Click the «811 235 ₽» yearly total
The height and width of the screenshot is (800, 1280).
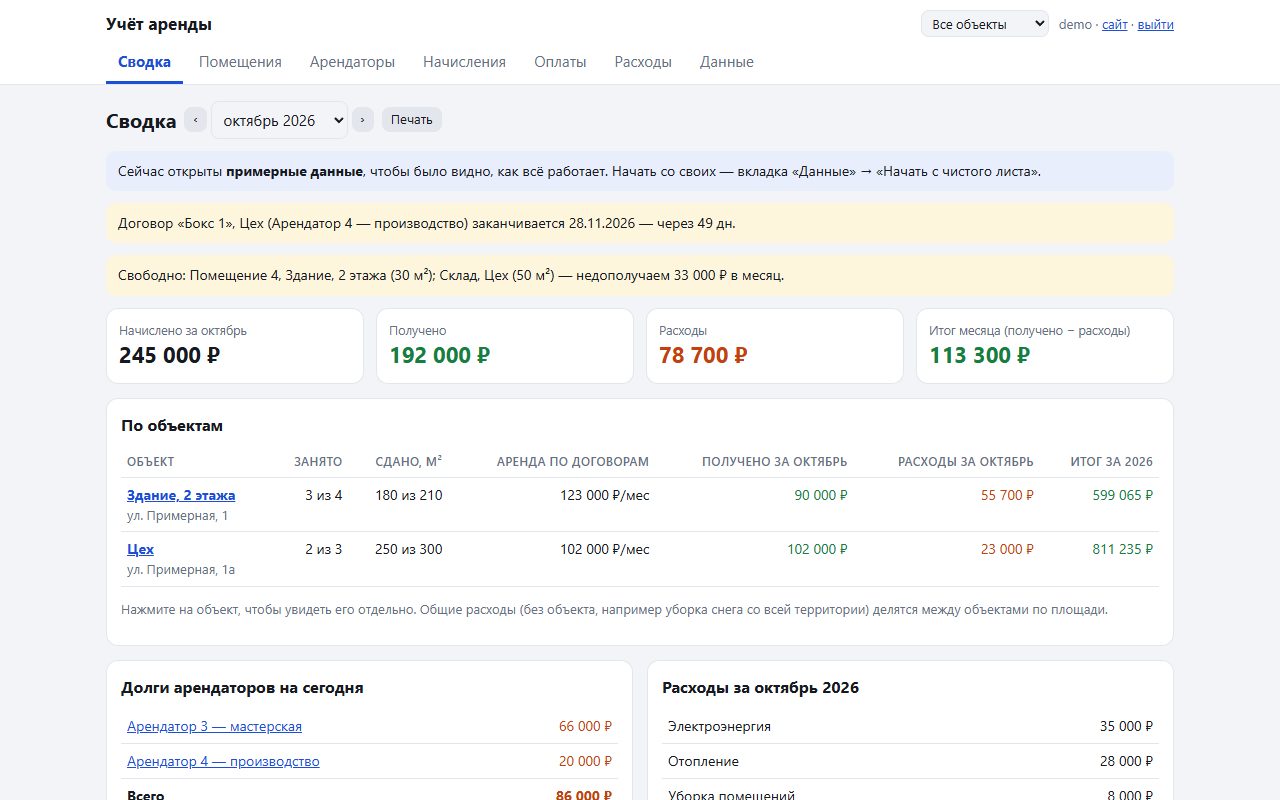(1123, 549)
